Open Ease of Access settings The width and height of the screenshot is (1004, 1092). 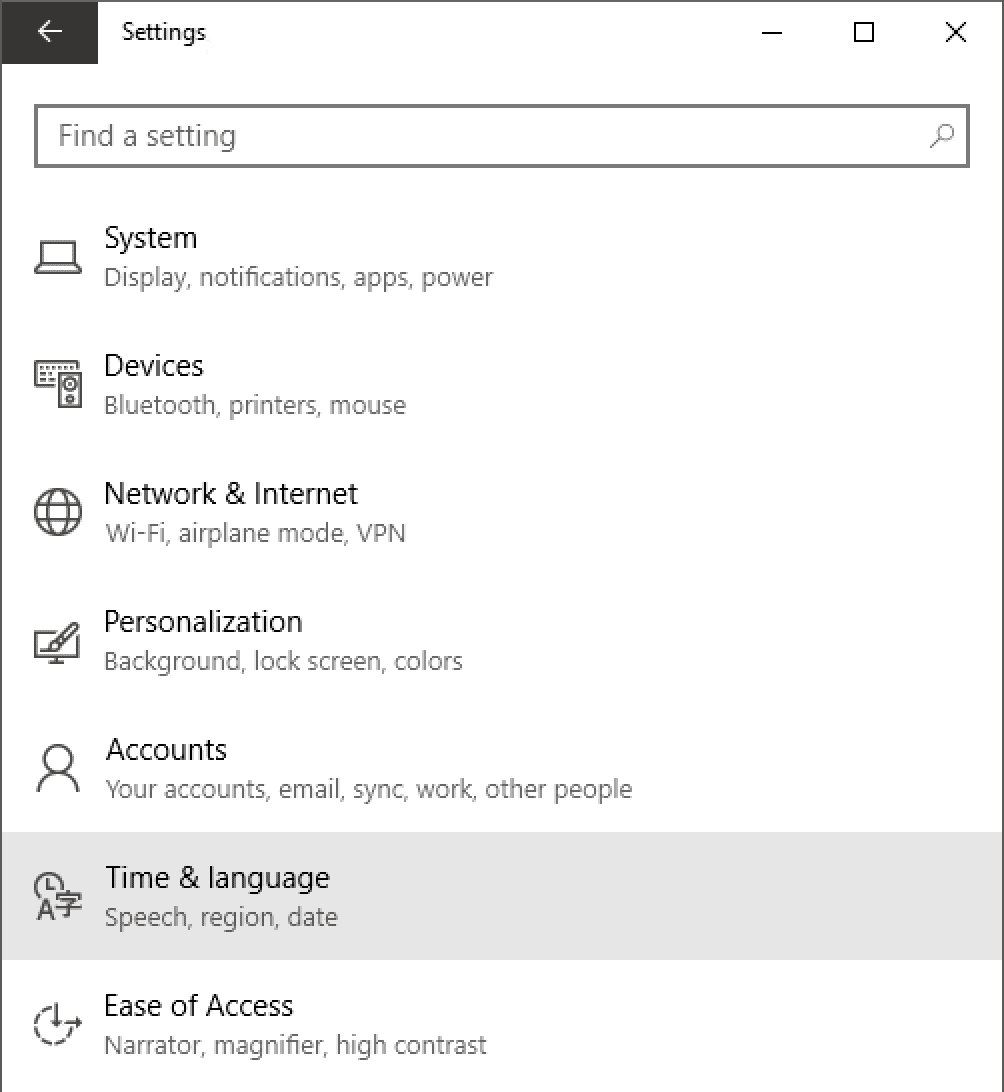(x=501, y=1024)
